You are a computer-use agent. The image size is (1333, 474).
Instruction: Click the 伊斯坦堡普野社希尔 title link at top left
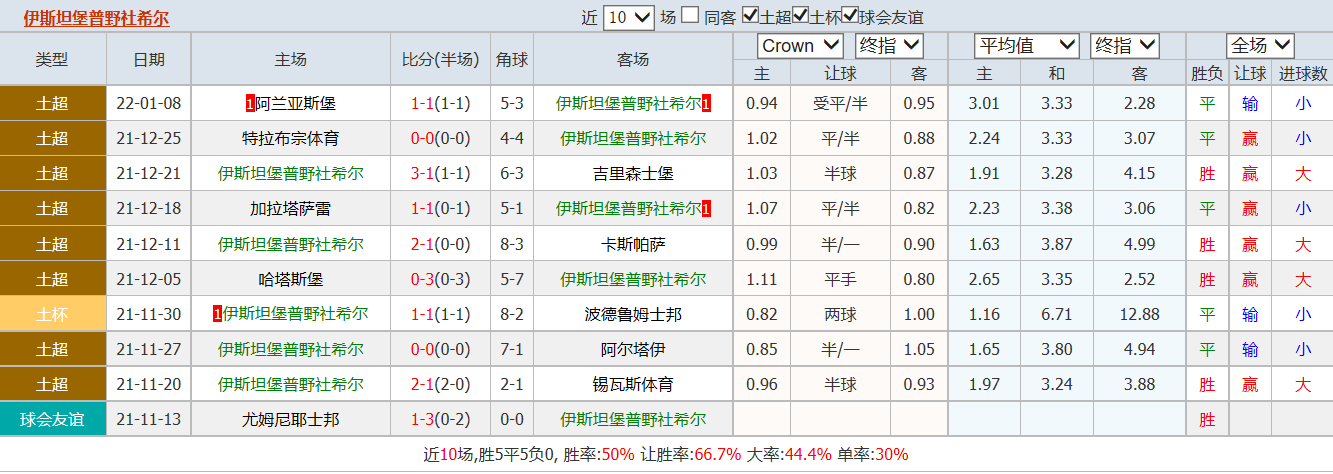(x=96, y=18)
